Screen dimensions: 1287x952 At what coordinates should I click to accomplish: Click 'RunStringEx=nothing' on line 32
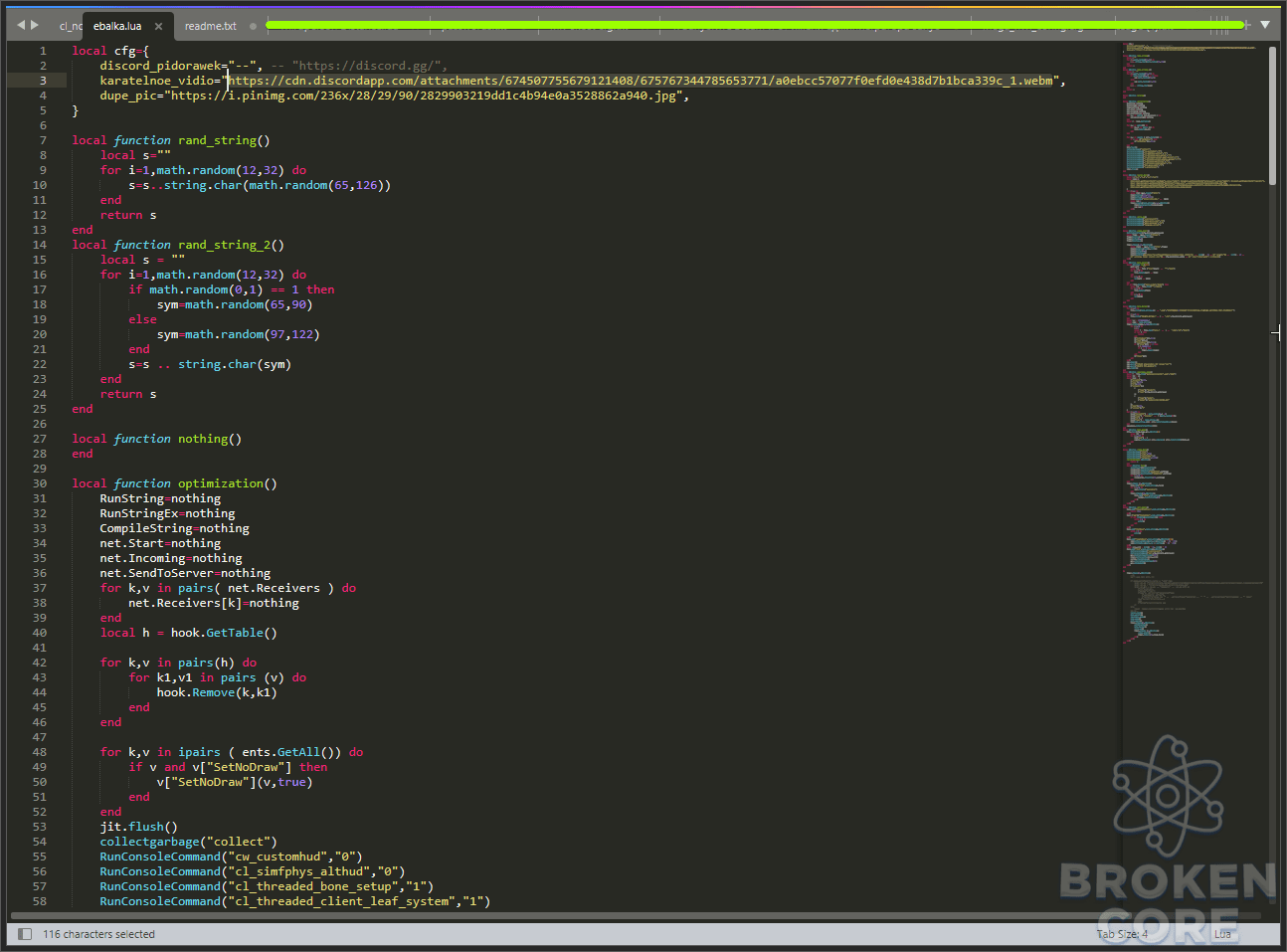[x=167, y=513]
